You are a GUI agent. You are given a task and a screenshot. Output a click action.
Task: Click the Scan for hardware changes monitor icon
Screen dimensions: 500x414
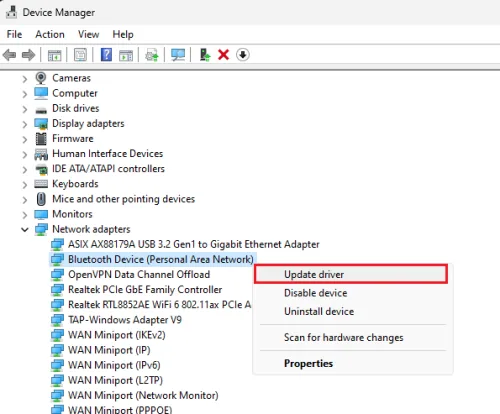point(178,55)
